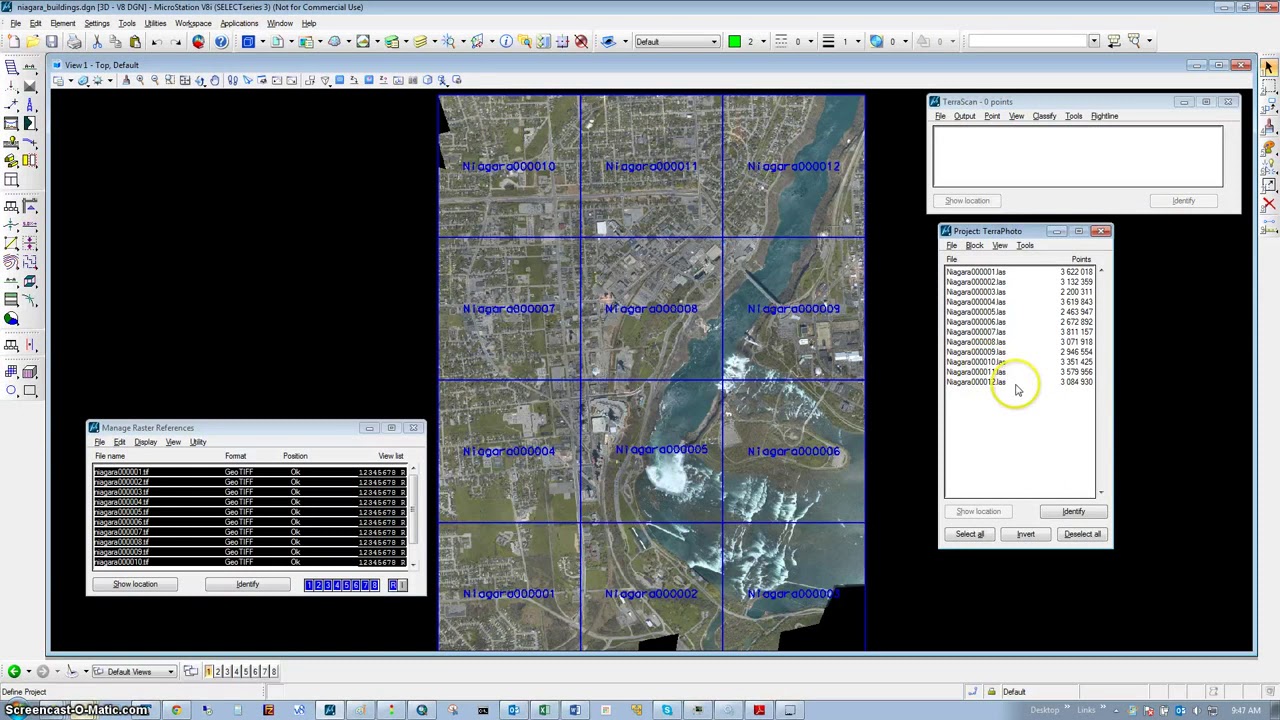
Task: Open Help via blue question mark icon
Action: point(221,41)
